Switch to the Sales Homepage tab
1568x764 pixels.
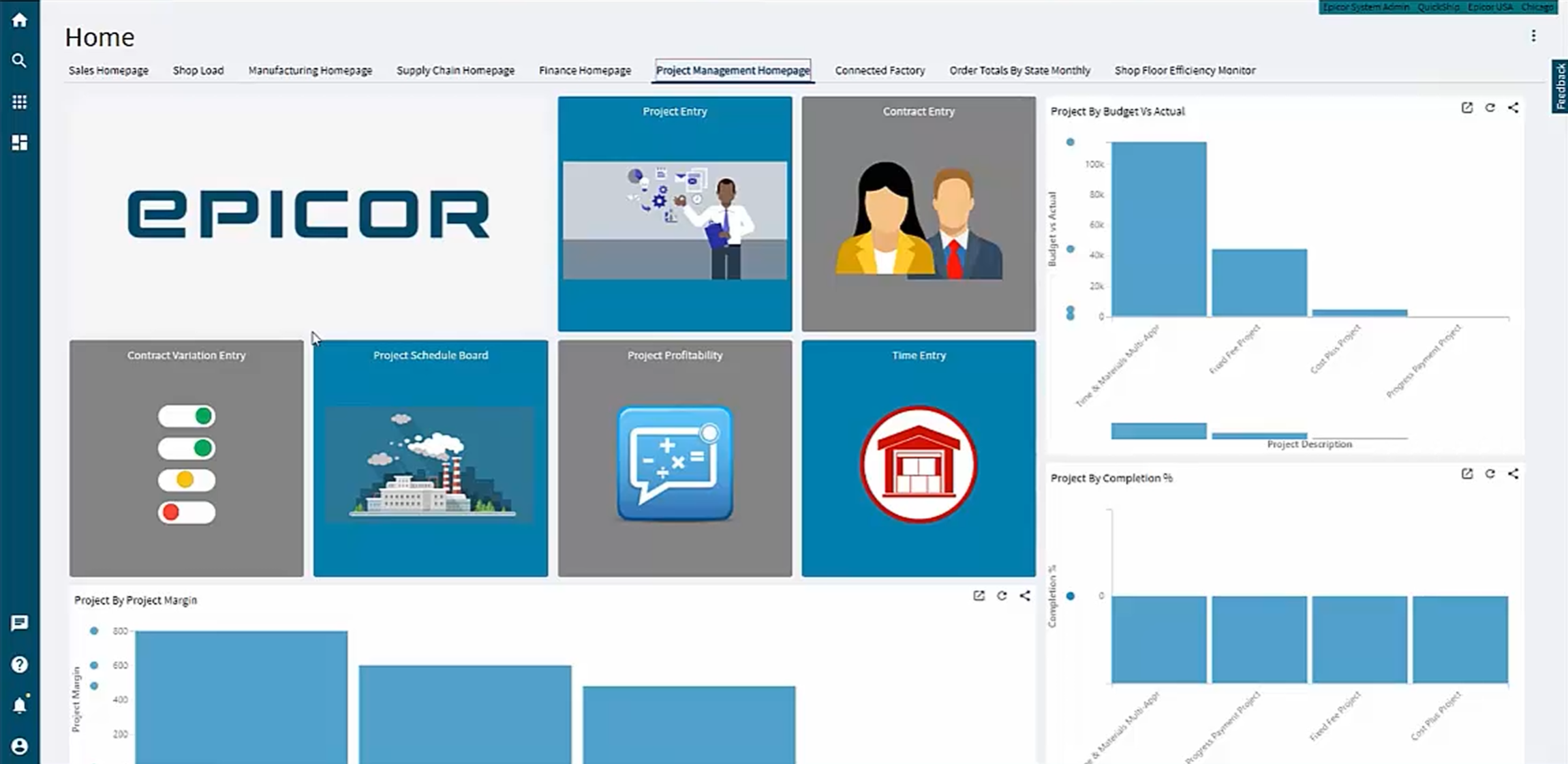108,70
